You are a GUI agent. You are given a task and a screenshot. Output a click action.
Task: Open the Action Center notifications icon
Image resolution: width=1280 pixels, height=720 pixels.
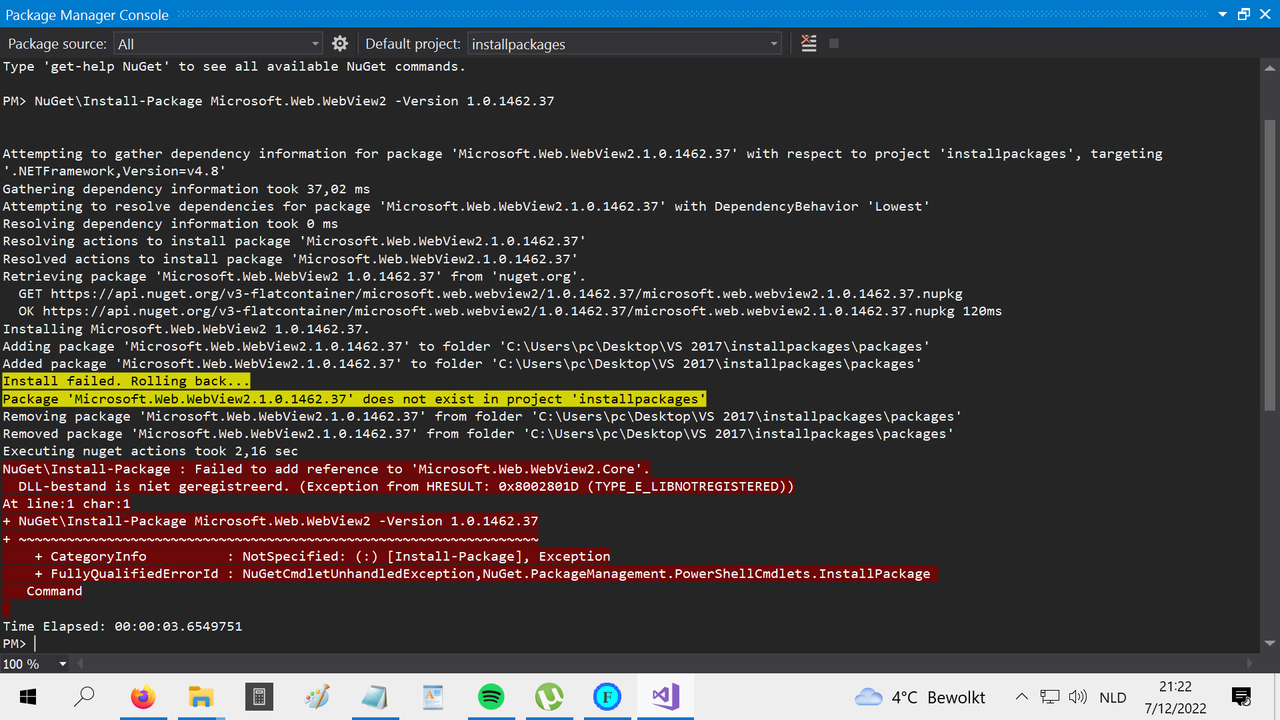click(1241, 696)
